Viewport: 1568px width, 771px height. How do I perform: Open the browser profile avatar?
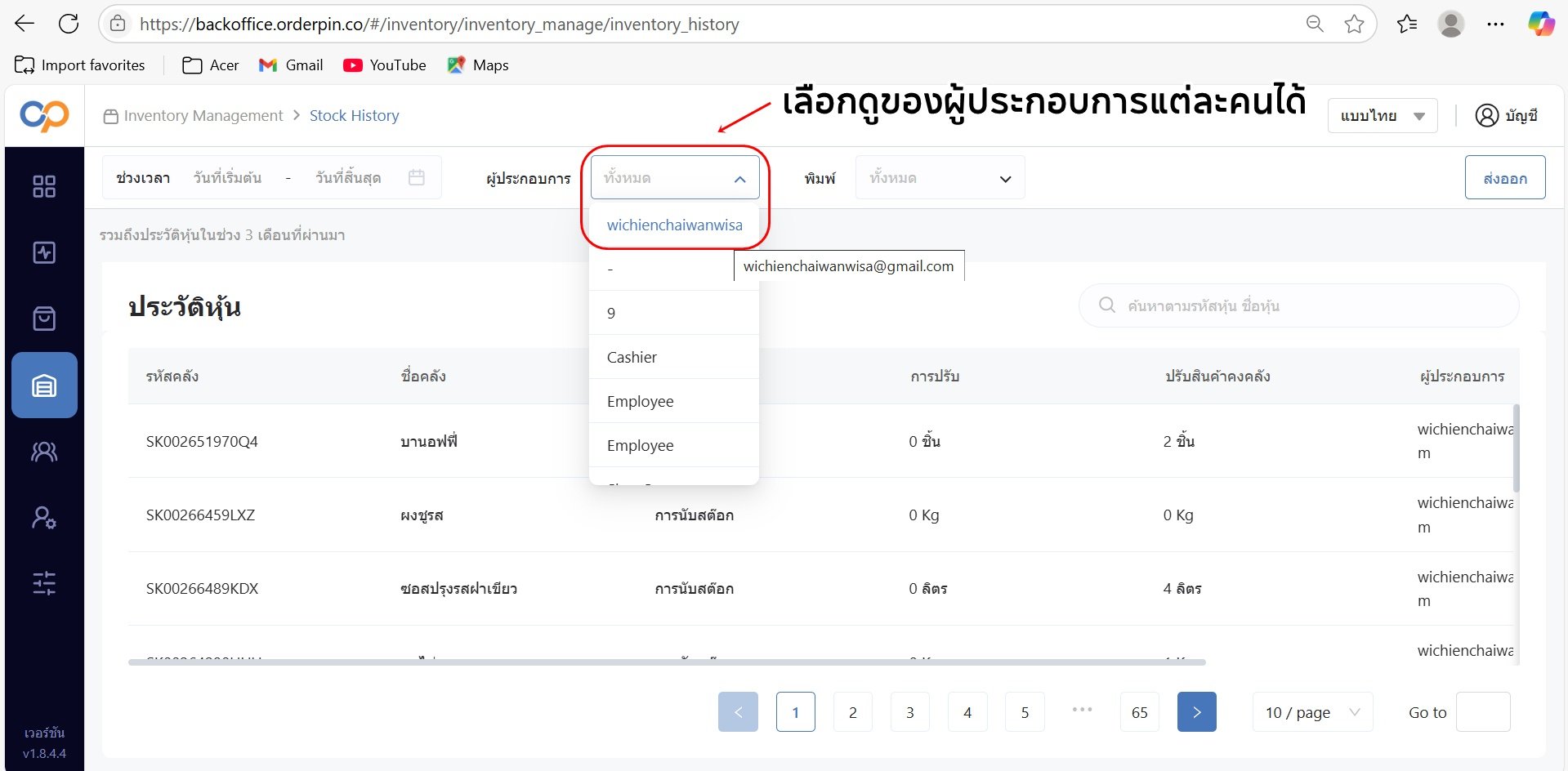pyautogui.click(x=1451, y=24)
